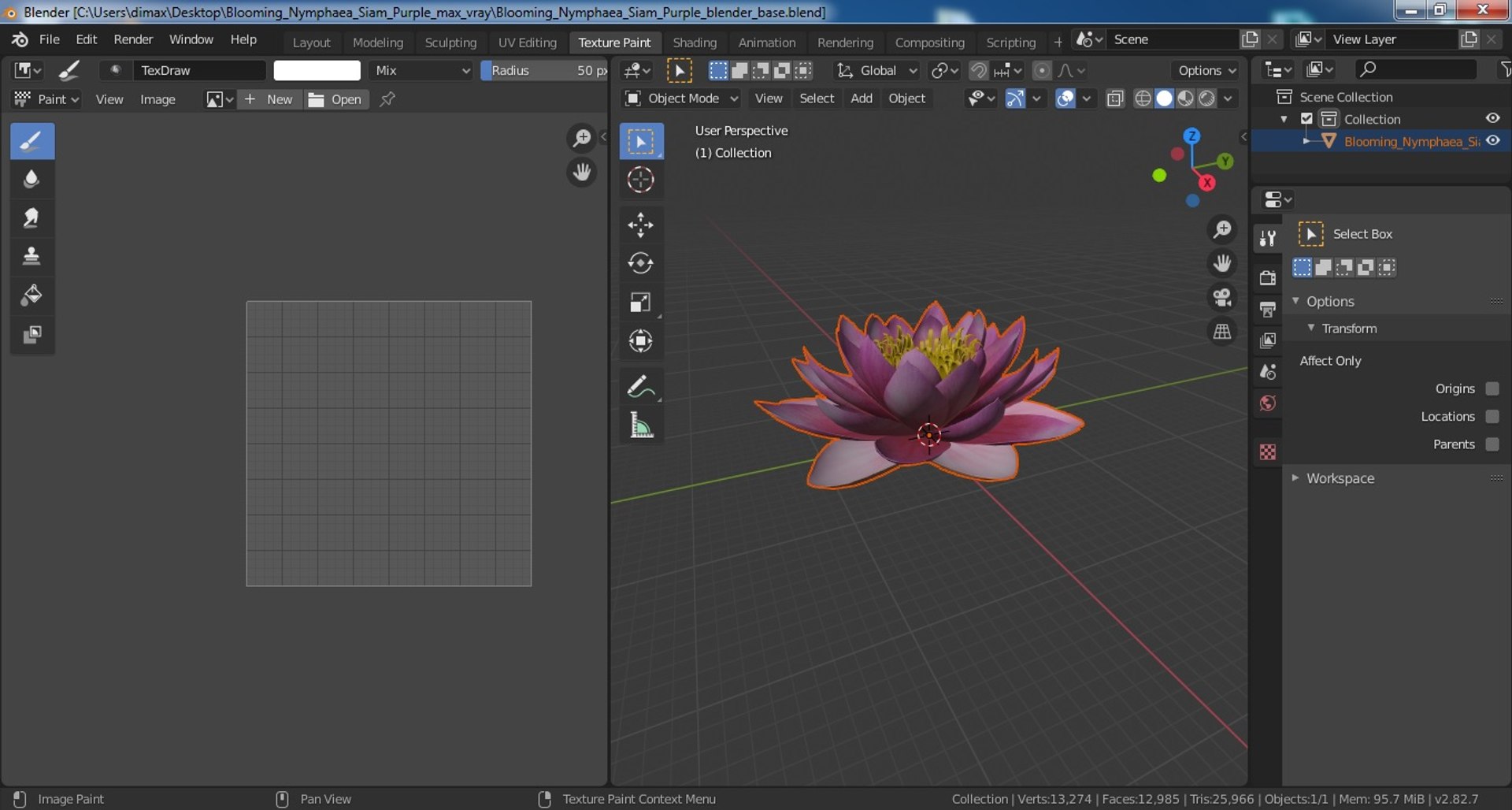
Task: Click the brush color swatch
Action: 317,70
